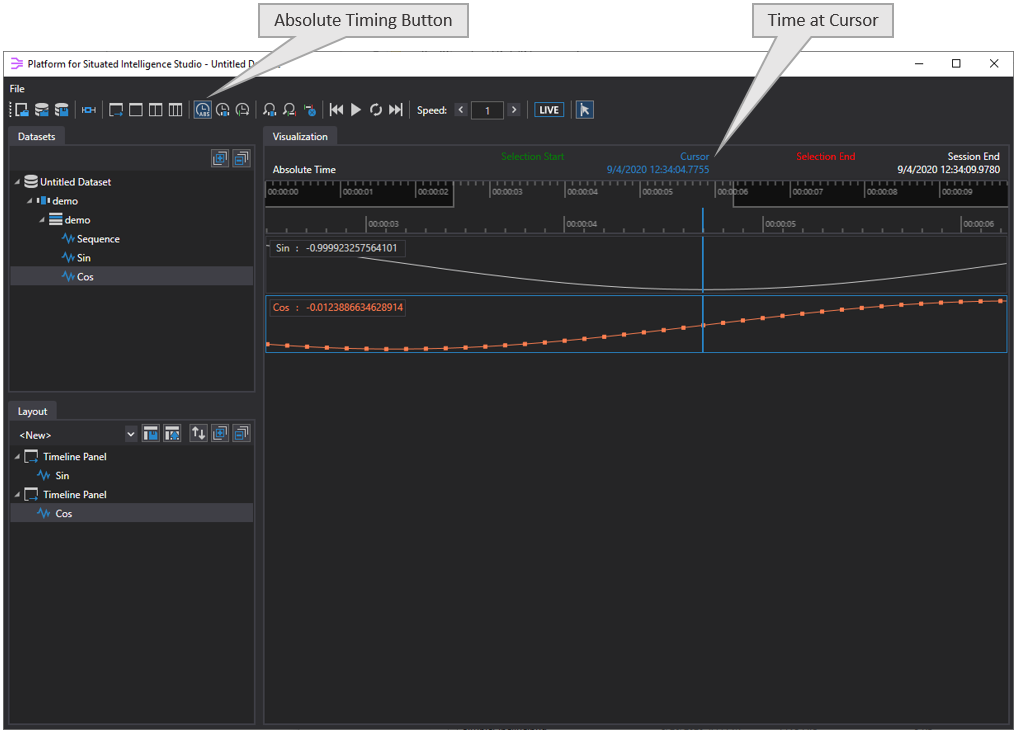Viewport: 1018px width, 734px height.
Task: Toggle repeat playback mode
Action: 376,110
